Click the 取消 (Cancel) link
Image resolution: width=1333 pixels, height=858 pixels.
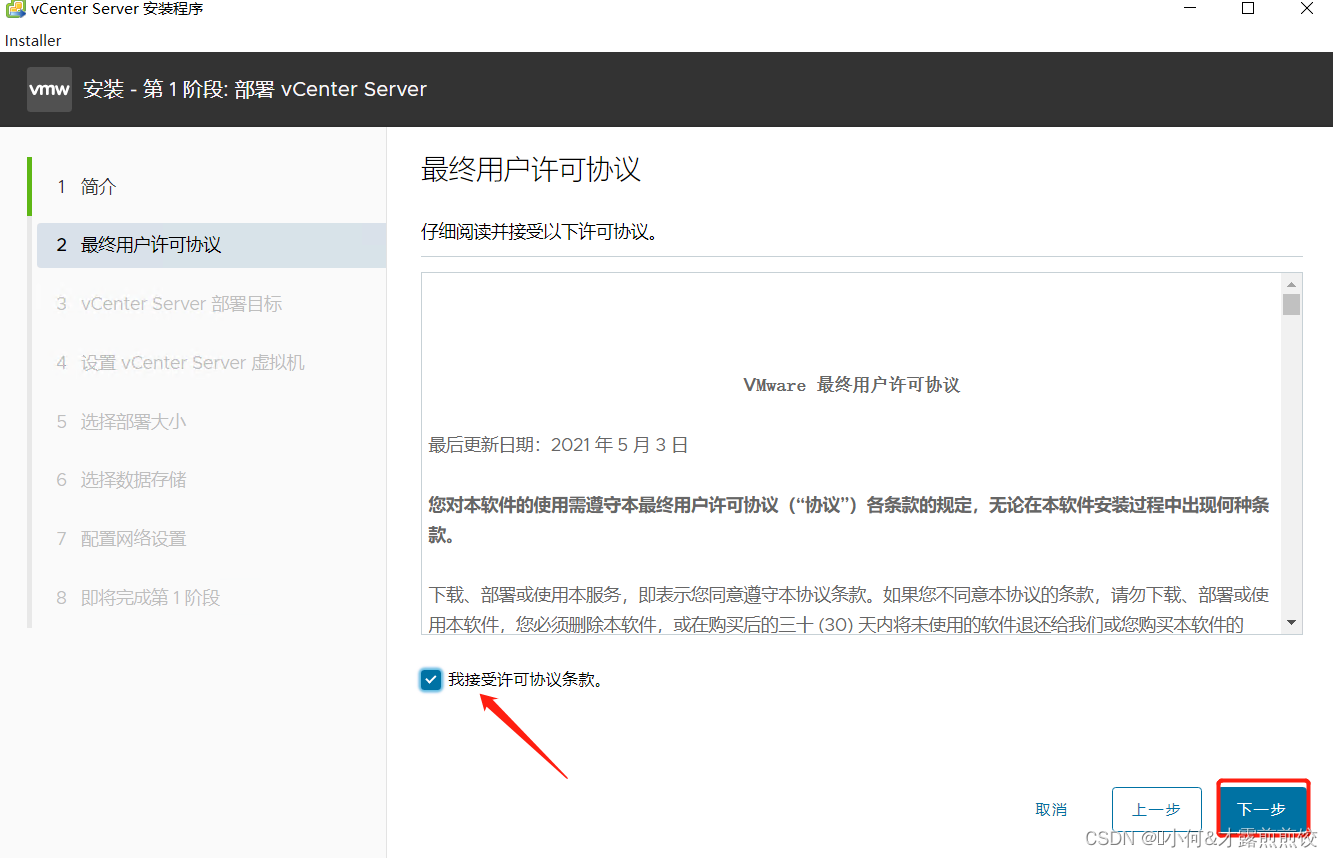click(1051, 809)
